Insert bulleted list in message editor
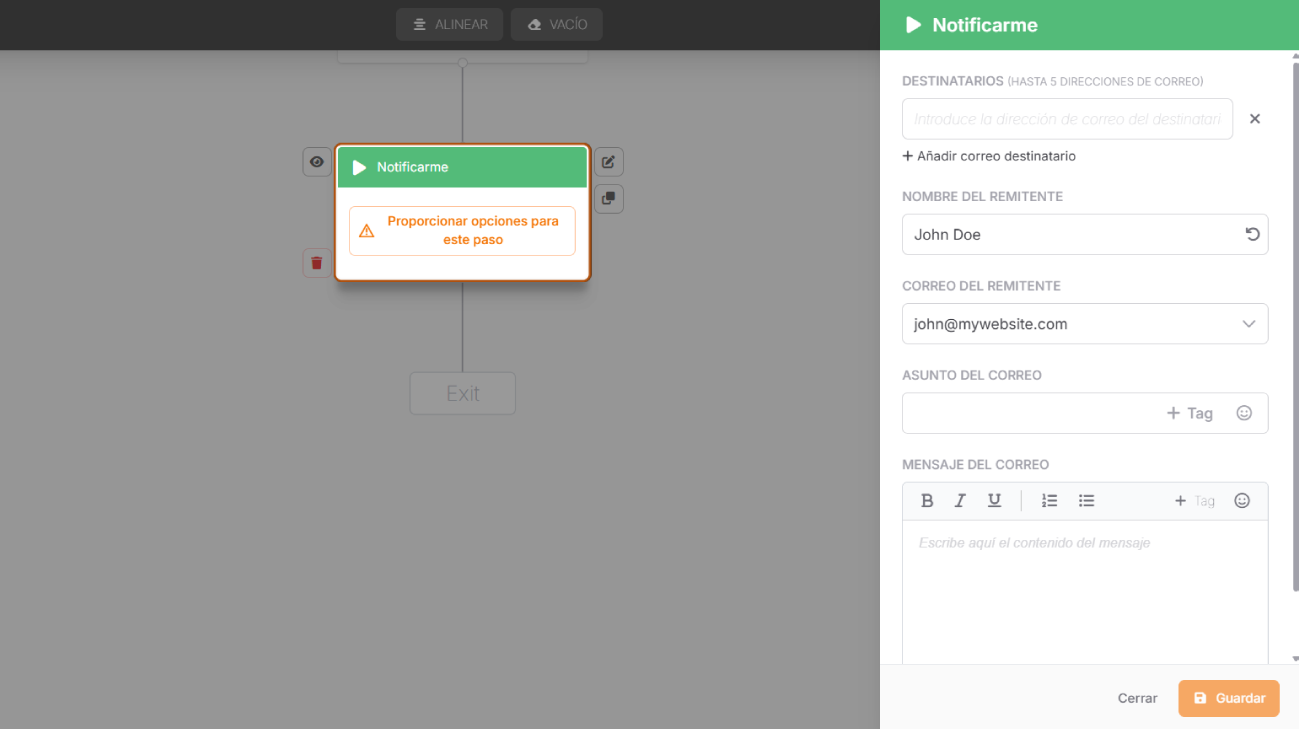This screenshot has height=729, width=1300. pyautogui.click(x=1087, y=501)
